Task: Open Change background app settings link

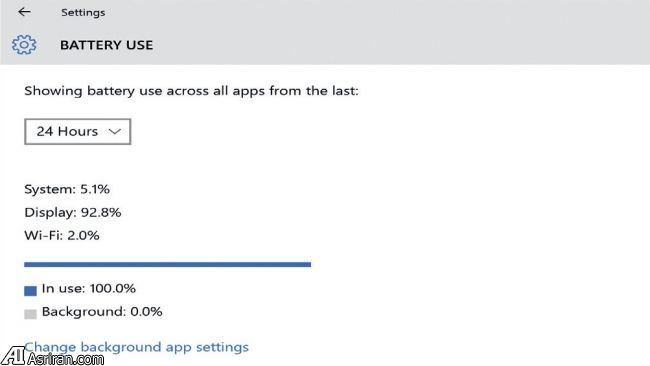Action: tap(136, 347)
